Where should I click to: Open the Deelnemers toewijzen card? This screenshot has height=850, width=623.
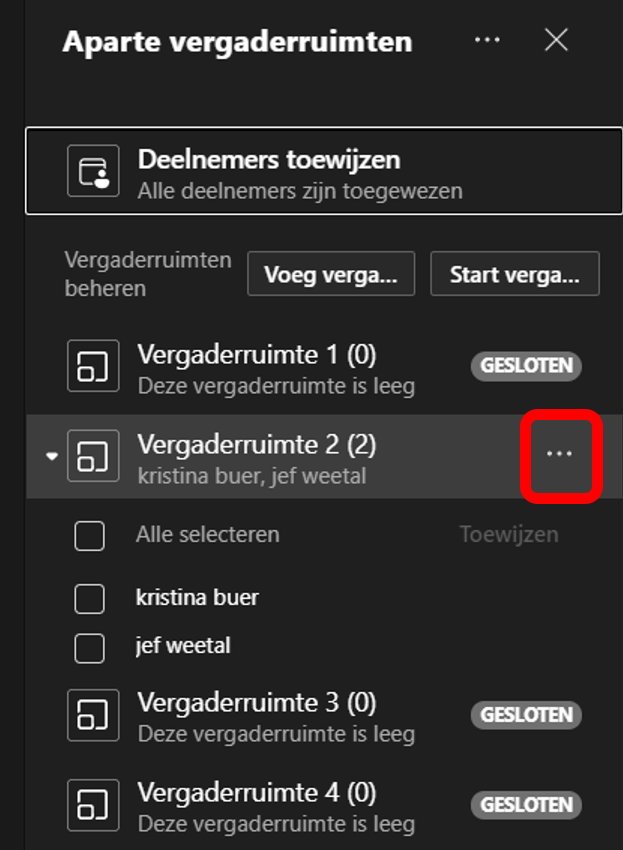click(324, 171)
